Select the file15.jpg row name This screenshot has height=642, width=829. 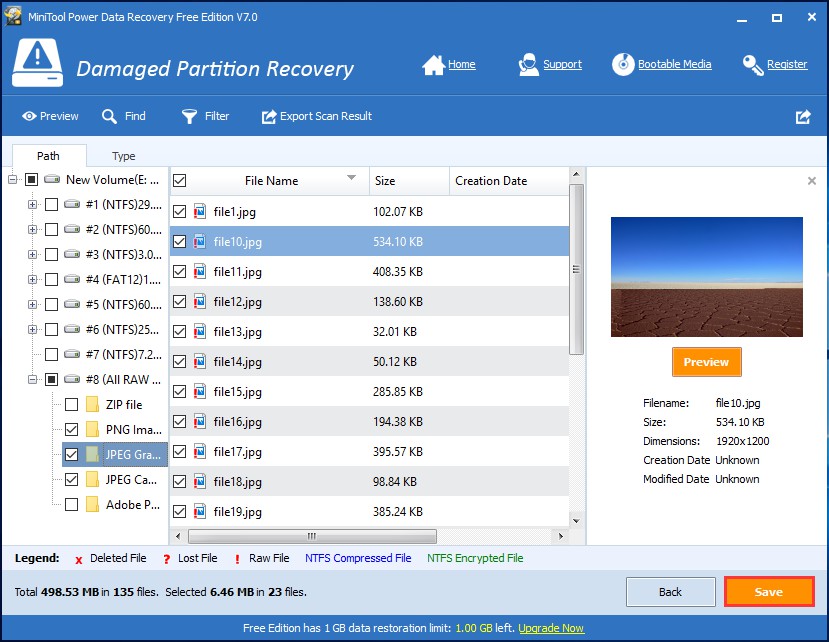pos(237,392)
